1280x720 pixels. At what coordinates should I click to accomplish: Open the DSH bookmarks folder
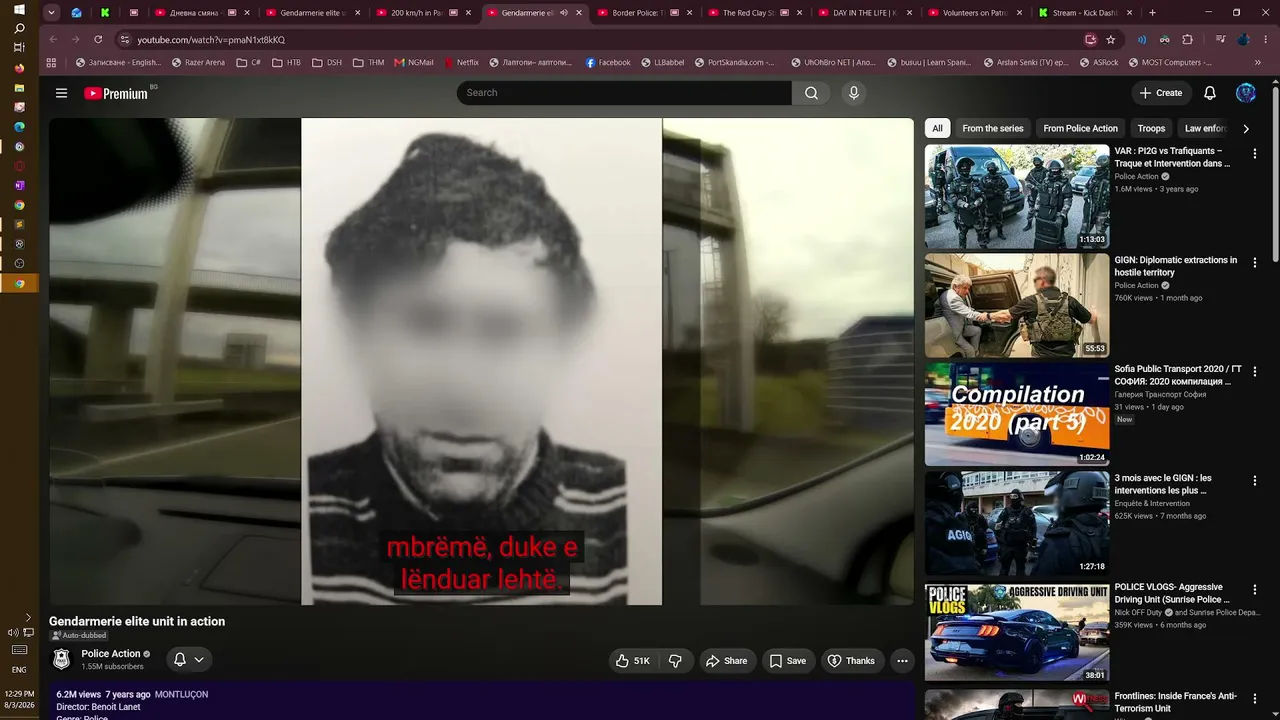(327, 62)
